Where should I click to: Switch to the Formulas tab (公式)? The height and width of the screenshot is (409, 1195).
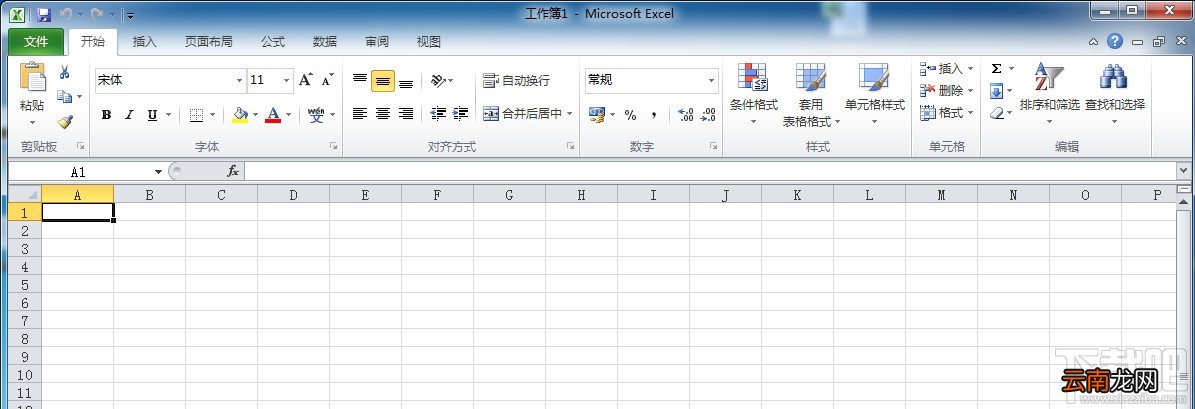[272, 42]
